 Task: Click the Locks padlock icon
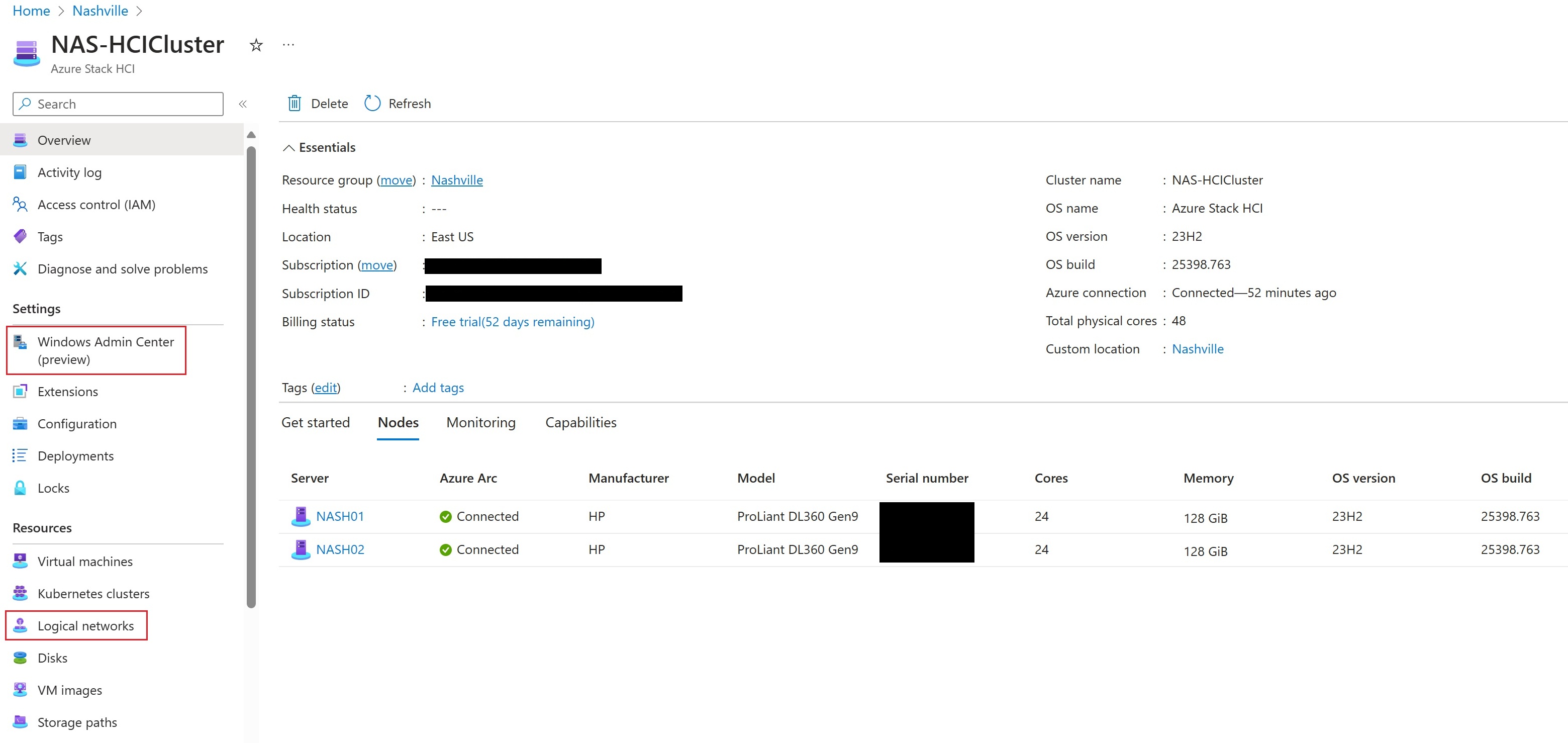(20, 488)
